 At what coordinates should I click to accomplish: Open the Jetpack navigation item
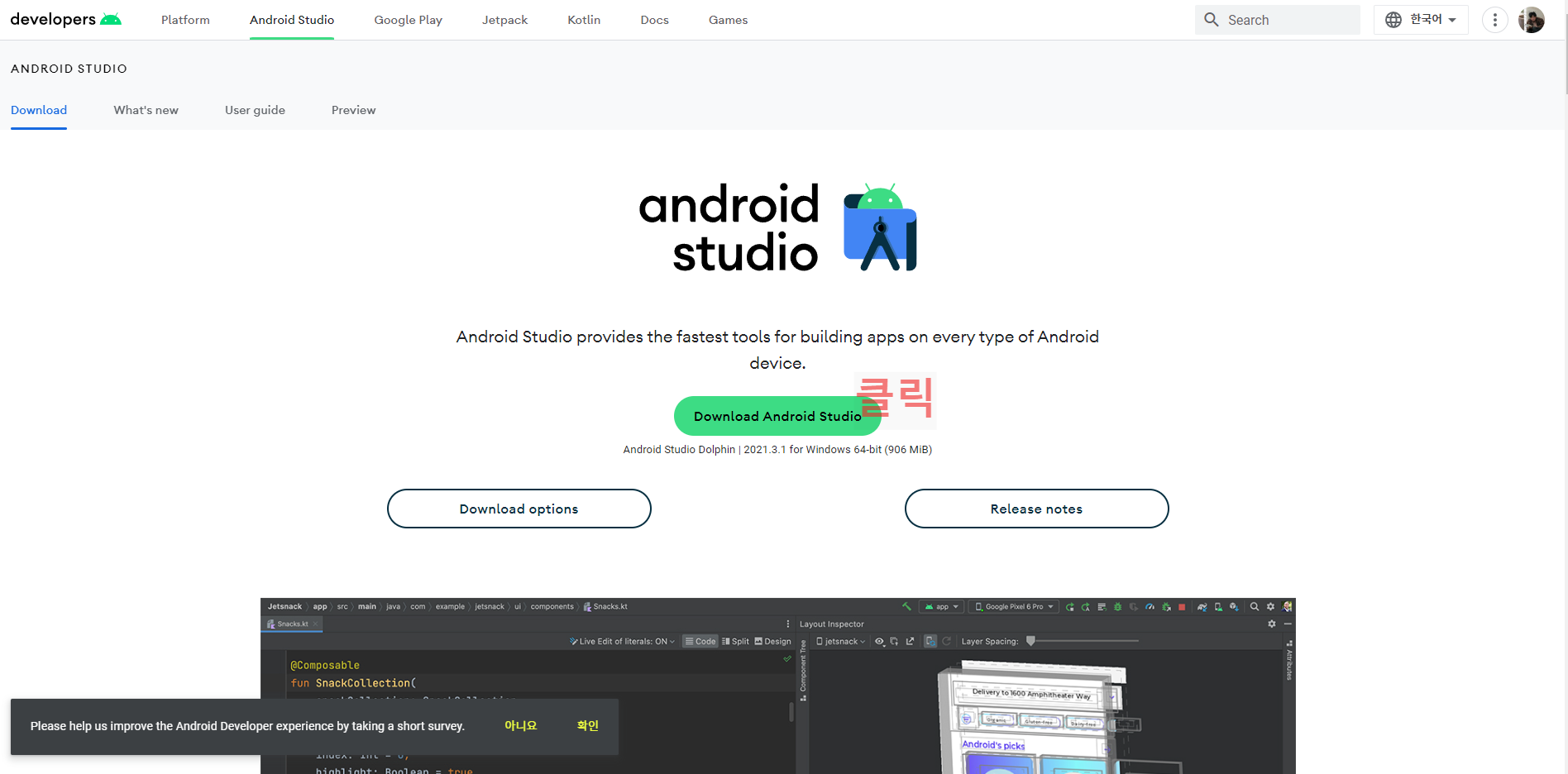[x=504, y=20]
